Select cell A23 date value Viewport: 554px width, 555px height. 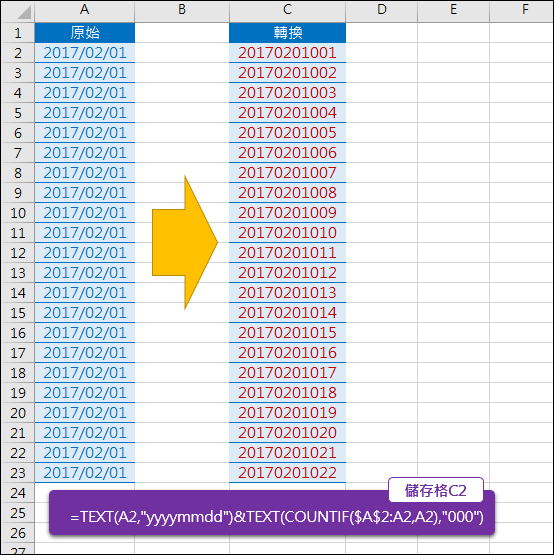pos(85,473)
